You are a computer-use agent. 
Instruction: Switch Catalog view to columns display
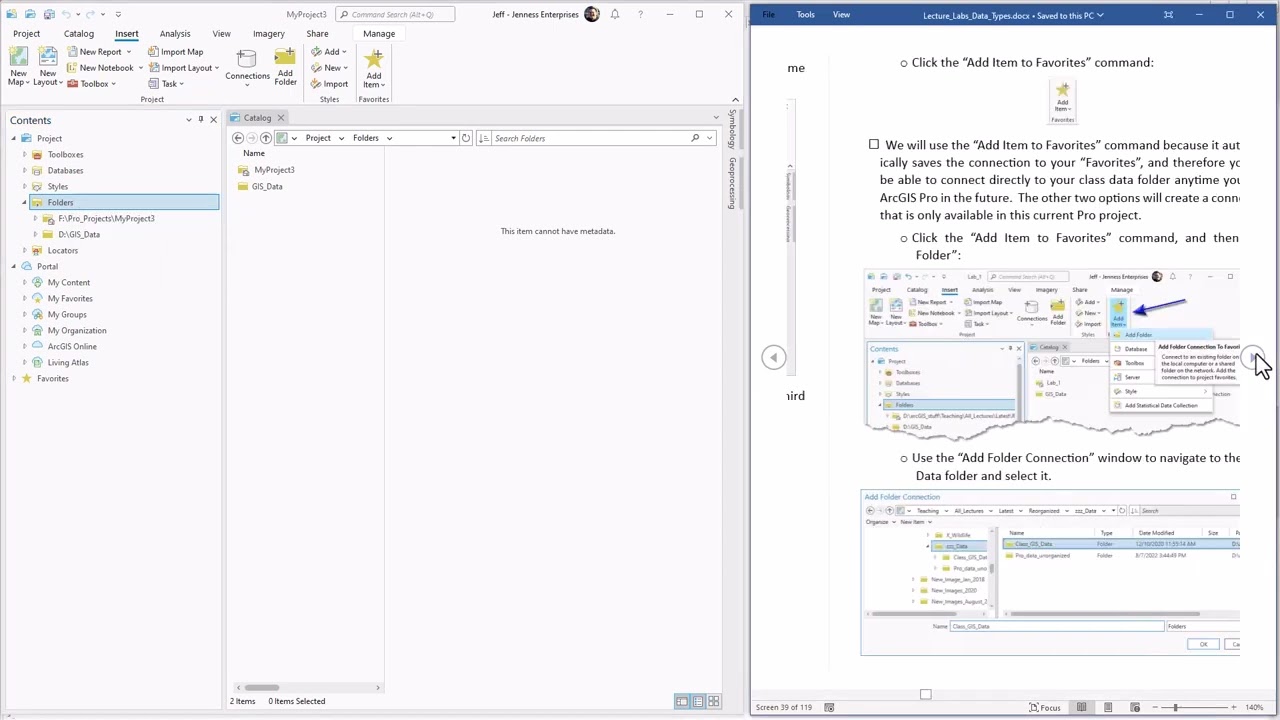[x=682, y=701]
